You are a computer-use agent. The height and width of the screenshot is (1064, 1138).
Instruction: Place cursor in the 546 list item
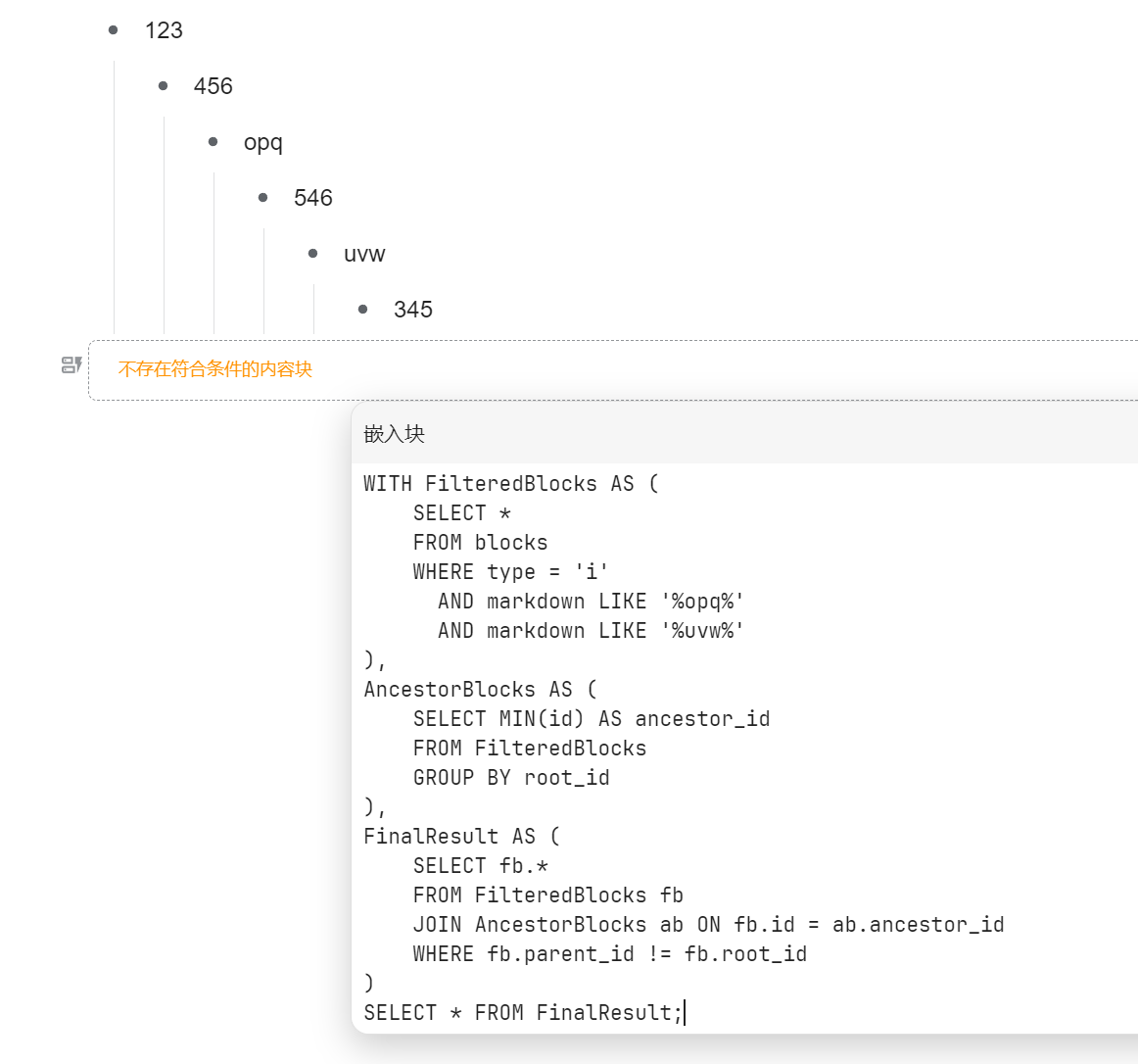[x=312, y=198]
